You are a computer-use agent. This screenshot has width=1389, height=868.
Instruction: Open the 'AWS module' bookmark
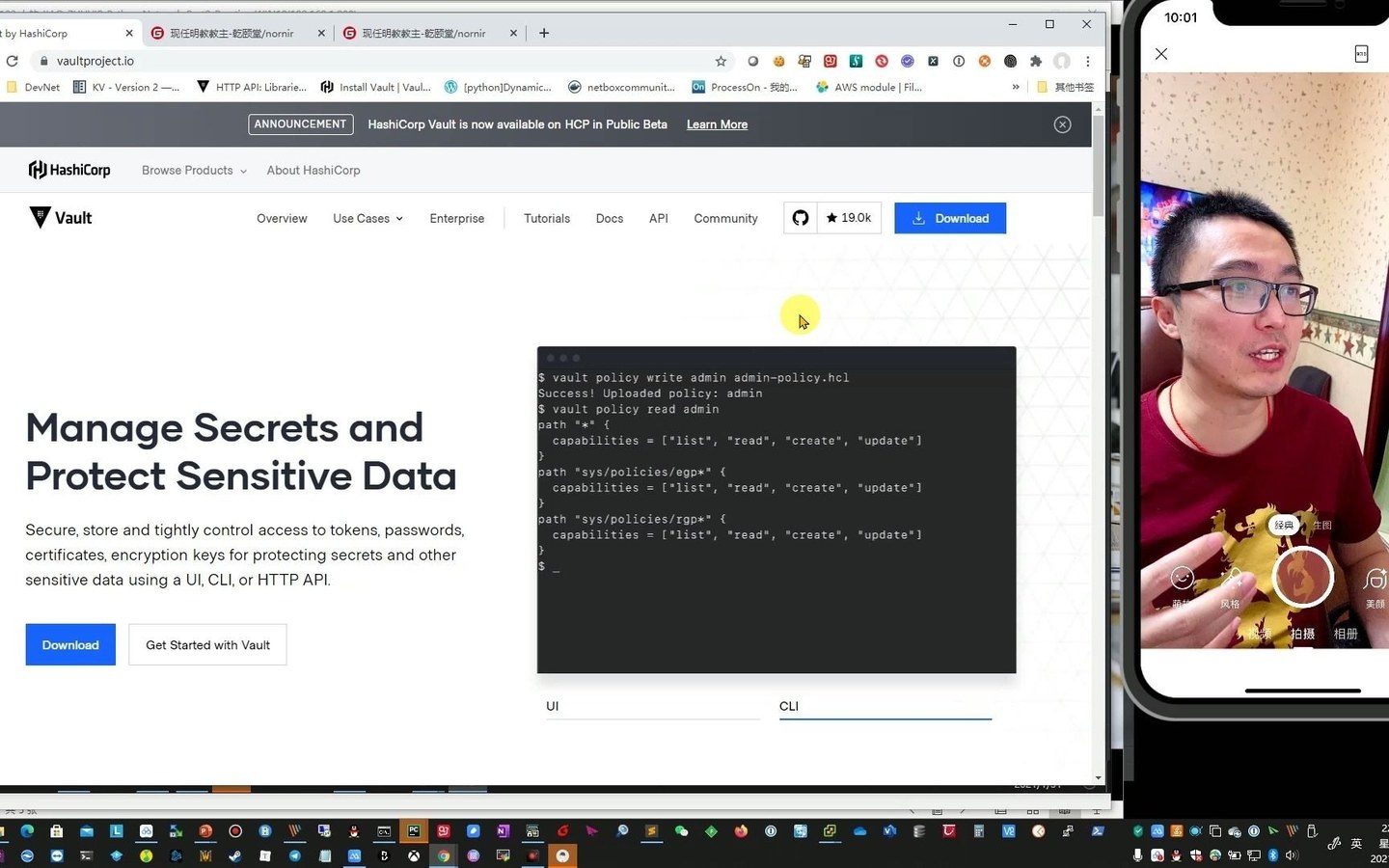point(869,87)
